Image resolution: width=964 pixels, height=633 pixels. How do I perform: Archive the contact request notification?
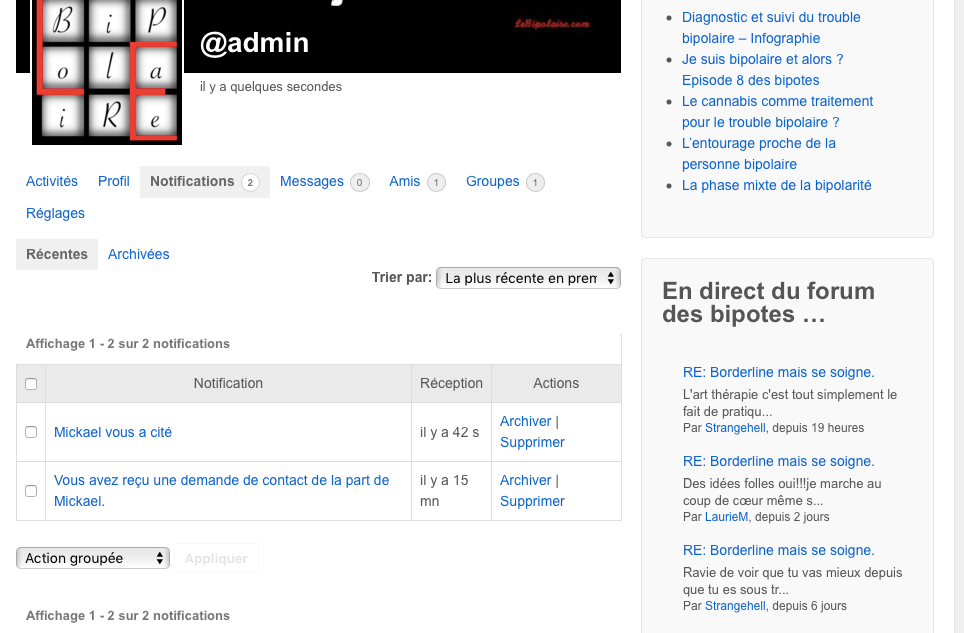coord(526,480)
